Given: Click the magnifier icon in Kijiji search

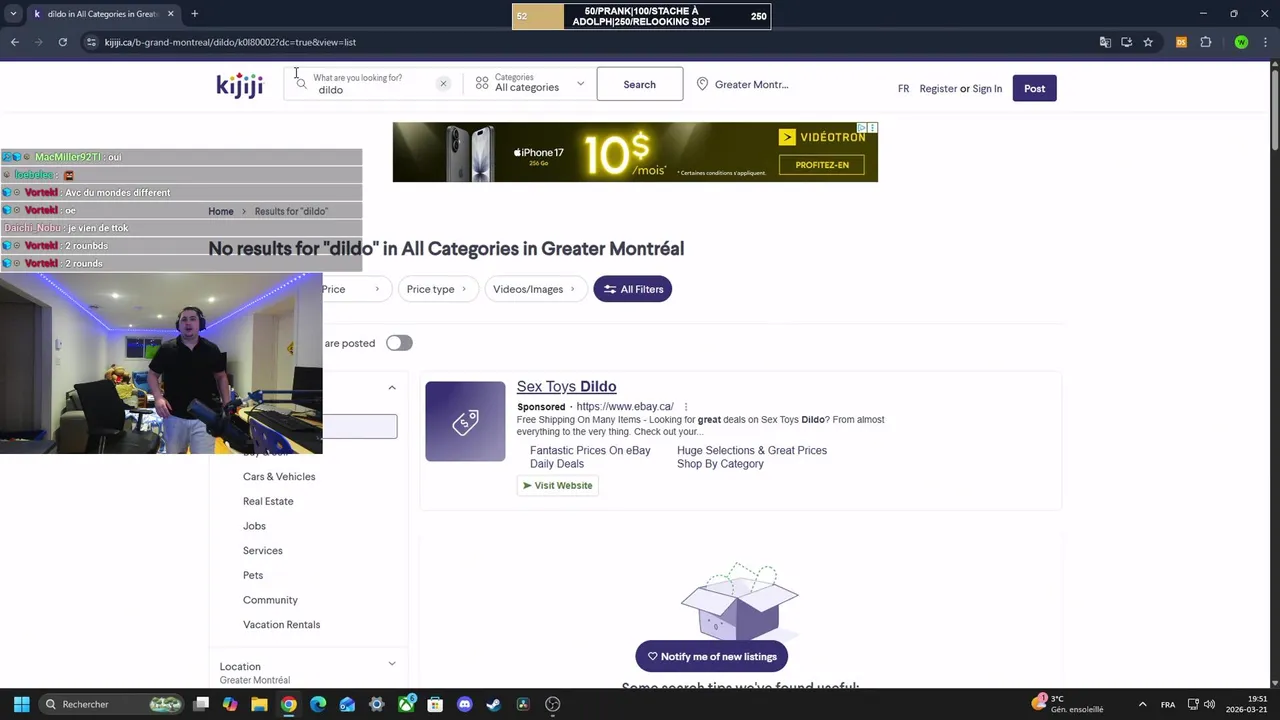Looking at the screenshot, I should click(301, 84).
